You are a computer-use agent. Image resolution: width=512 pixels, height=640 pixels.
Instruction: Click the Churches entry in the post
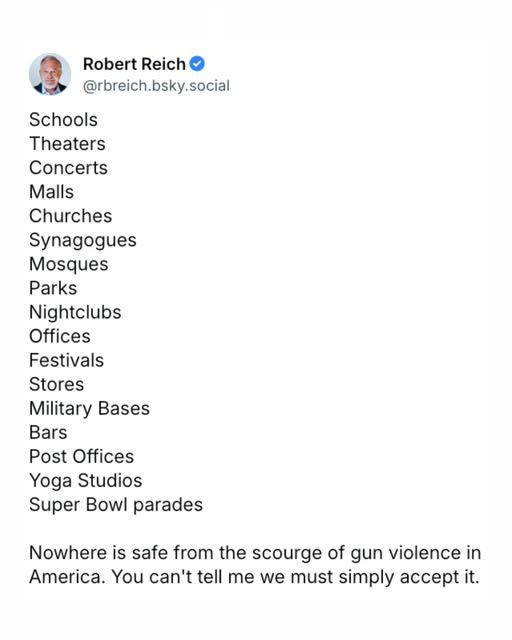(70, 216)
